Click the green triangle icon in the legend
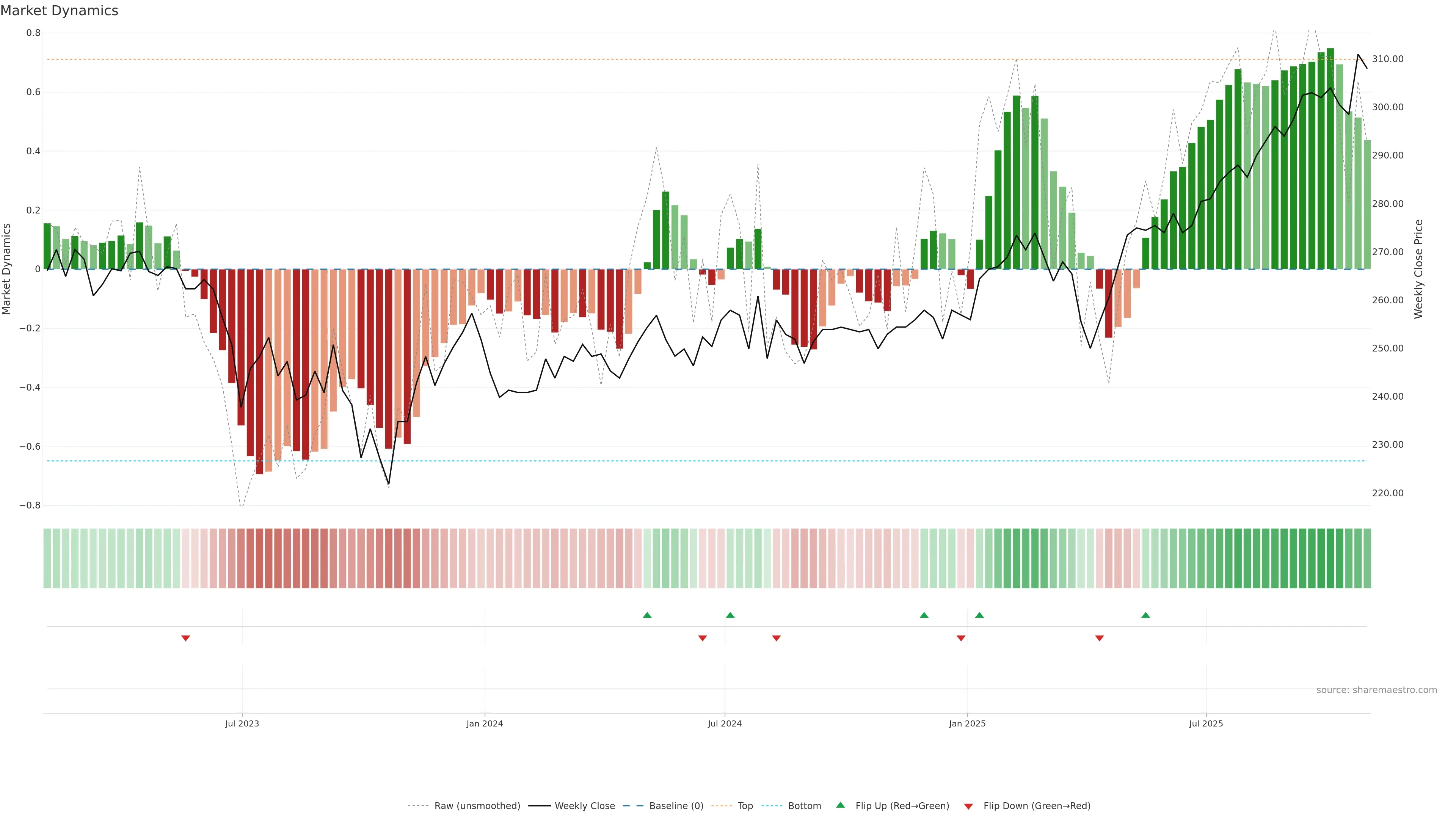1456x819 pixels. click(x=841, y=805)
